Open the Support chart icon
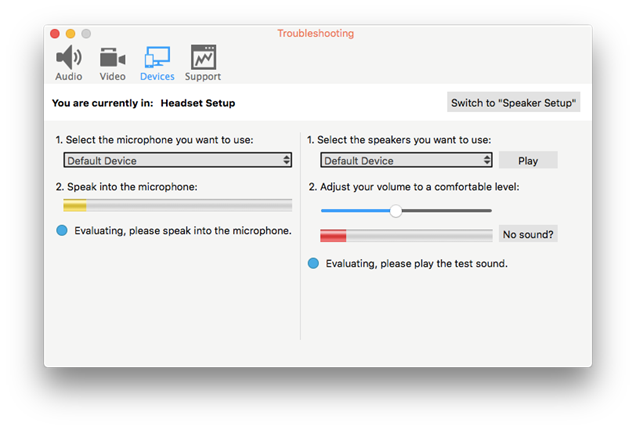Screen dimensions: 636x430 click(203, 57)
